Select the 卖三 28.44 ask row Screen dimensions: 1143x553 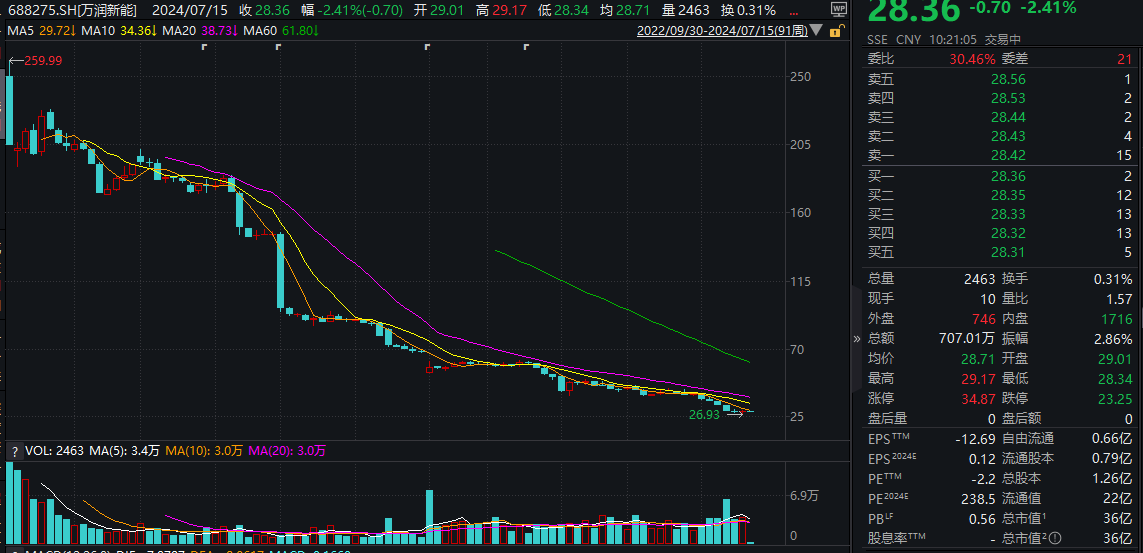pos(1000,117)
